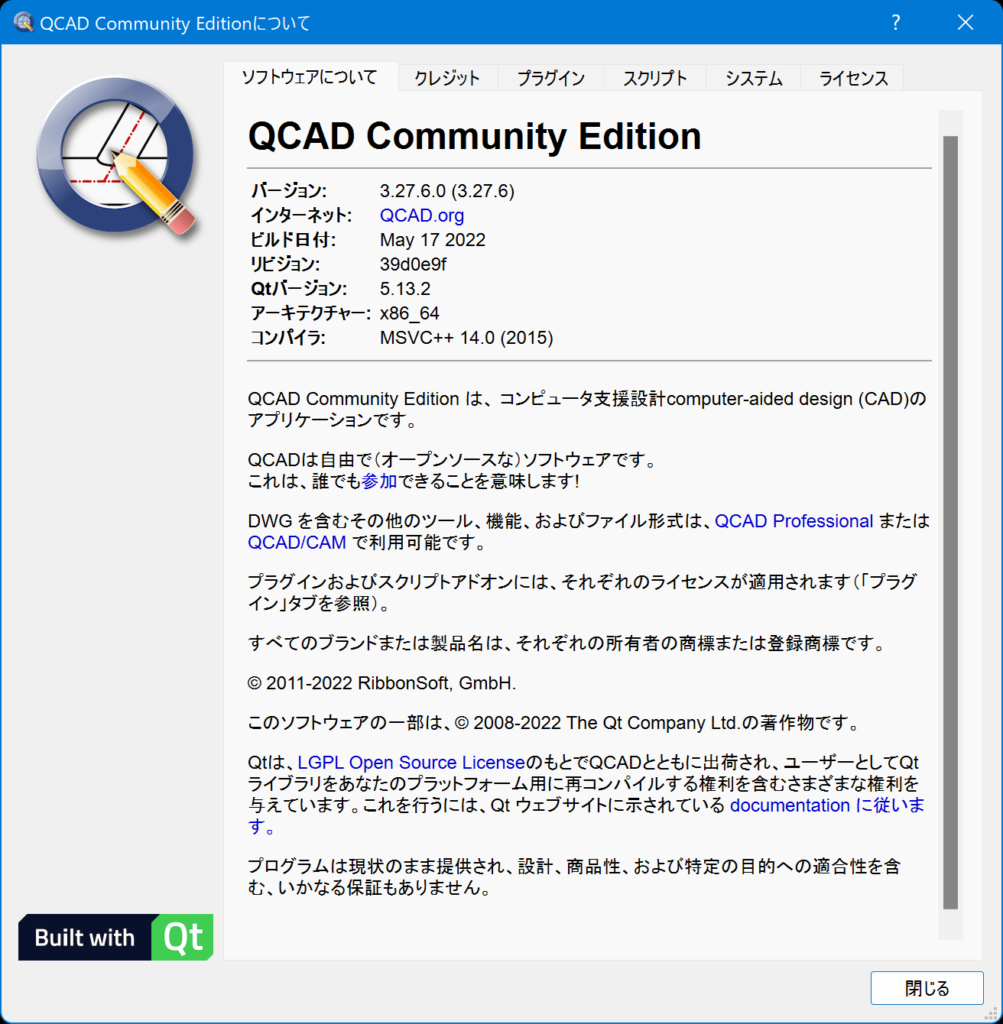Select the スクリプト tab

click(654, 78)
